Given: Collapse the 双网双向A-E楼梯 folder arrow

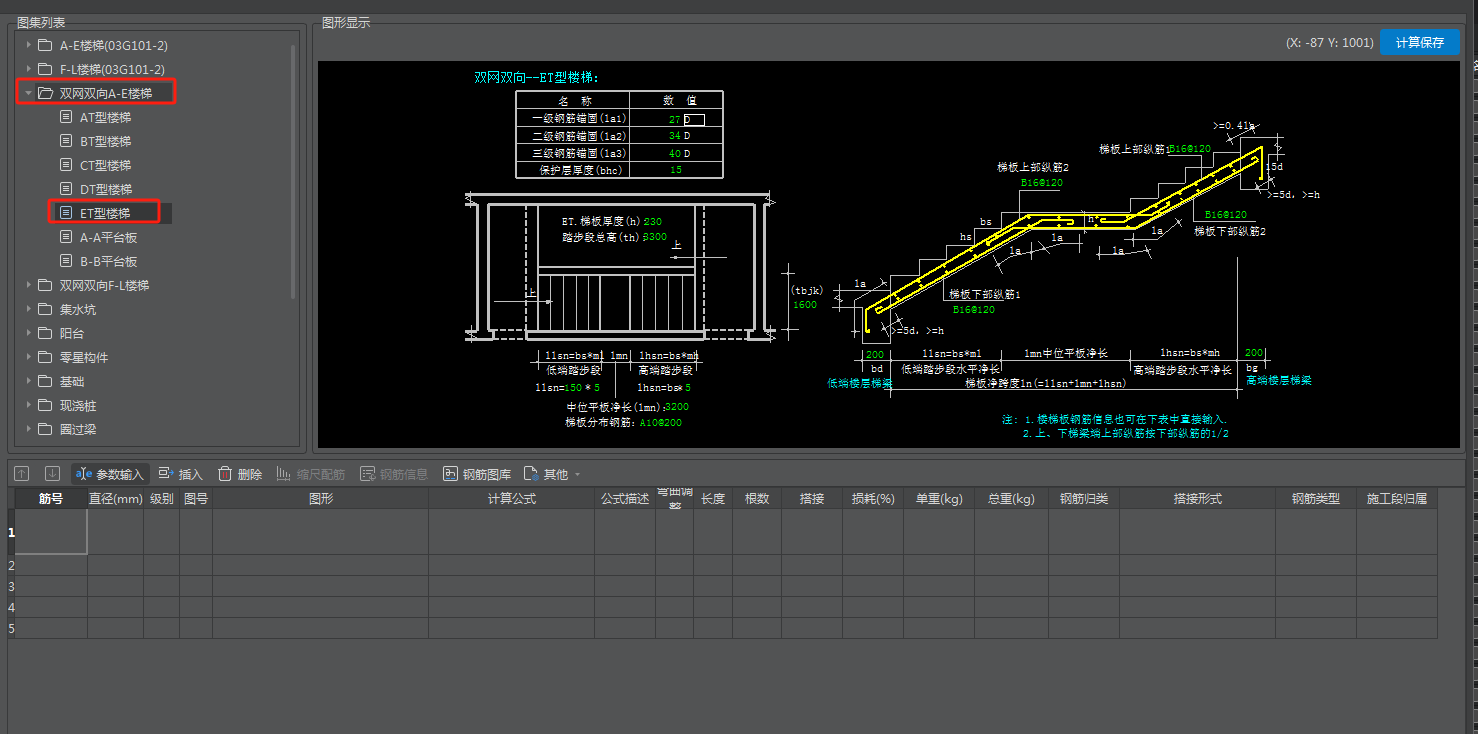Looking at the screenshot, I should tap(29, 93).
